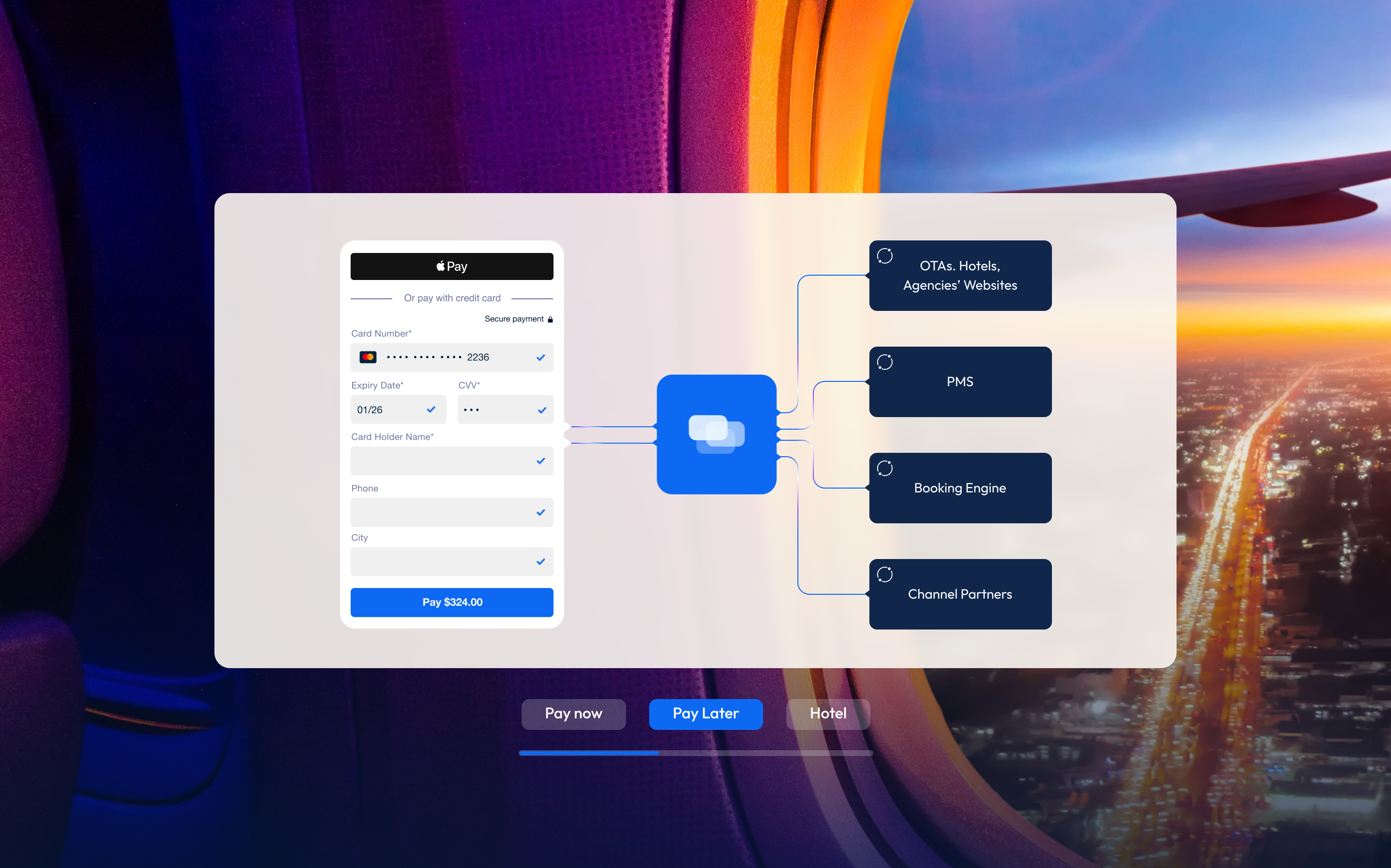The width and height of the screenshot is (1391, 868).
Task: Click checkmark in CVV field
Action: tap(541, 410)
